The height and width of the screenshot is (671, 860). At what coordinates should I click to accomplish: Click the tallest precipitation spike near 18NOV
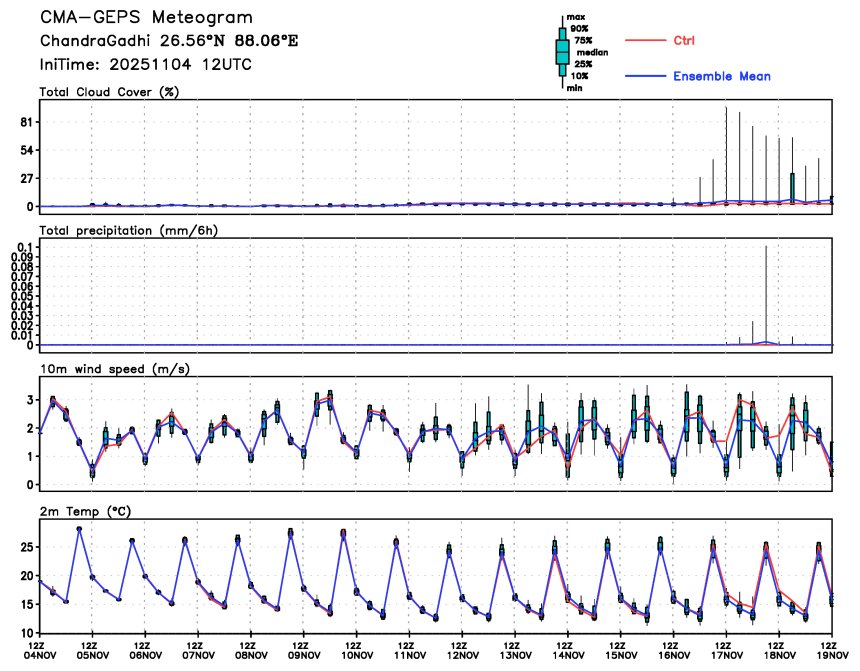click(x=766, y=295)
